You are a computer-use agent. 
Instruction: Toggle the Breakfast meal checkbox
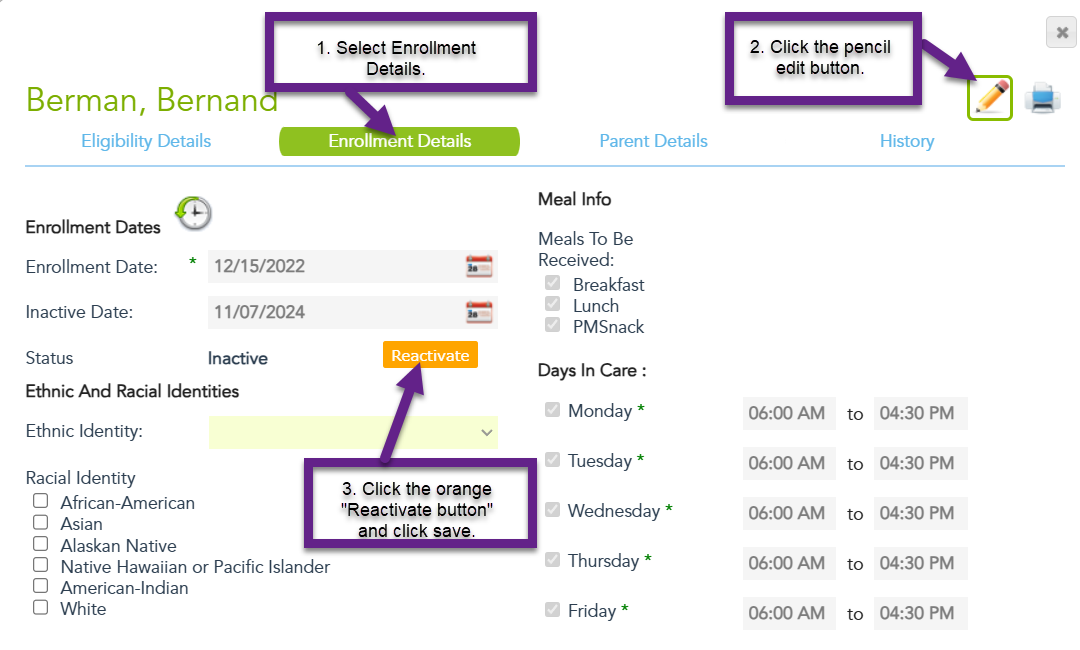[552, 282]
